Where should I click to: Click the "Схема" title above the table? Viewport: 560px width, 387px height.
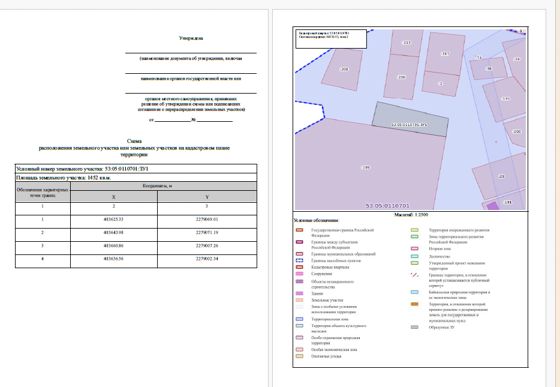click(x=134, y=141)
